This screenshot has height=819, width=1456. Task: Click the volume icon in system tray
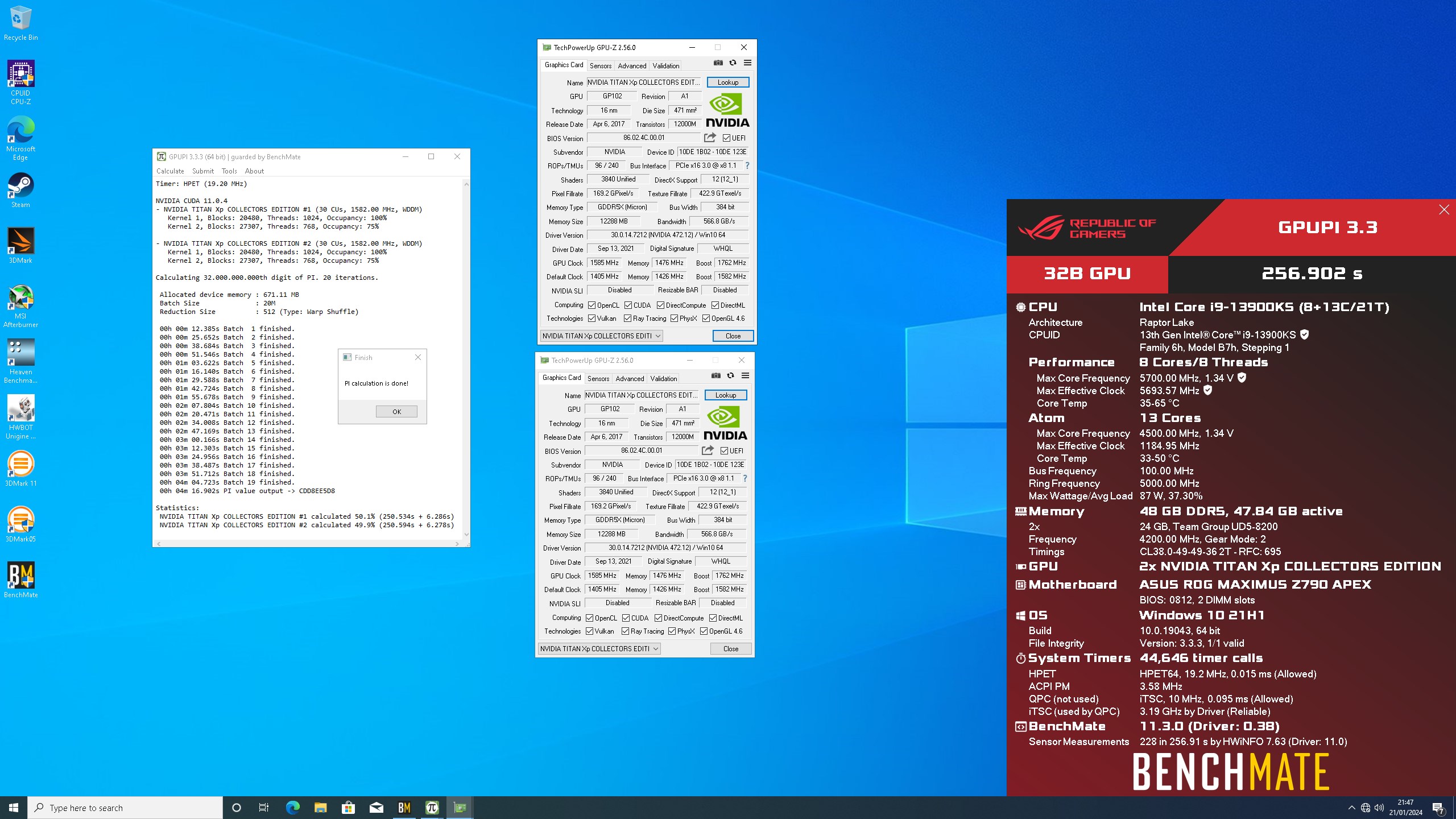1379,808
